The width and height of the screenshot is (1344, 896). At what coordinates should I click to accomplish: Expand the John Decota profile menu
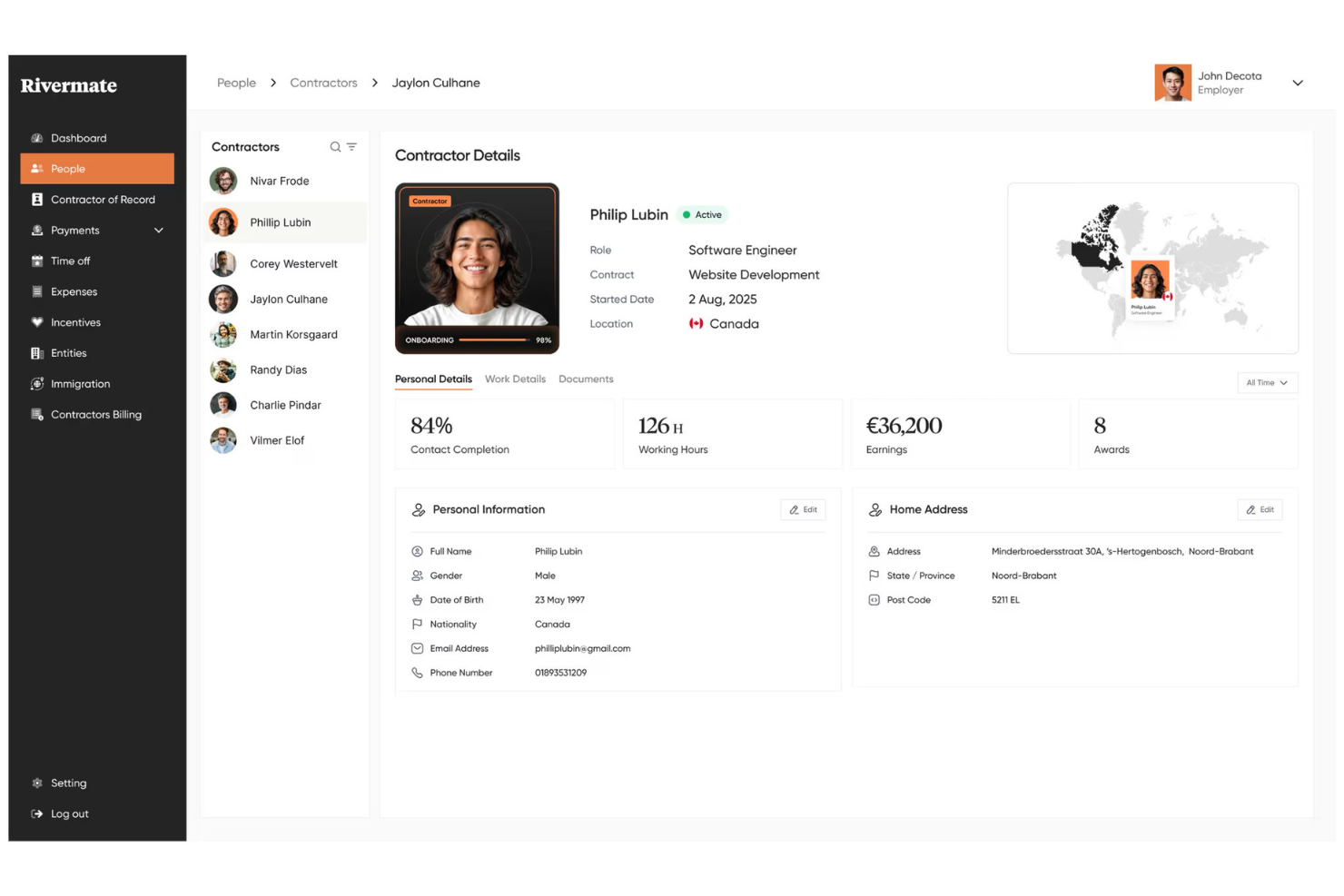point(1298,83)
